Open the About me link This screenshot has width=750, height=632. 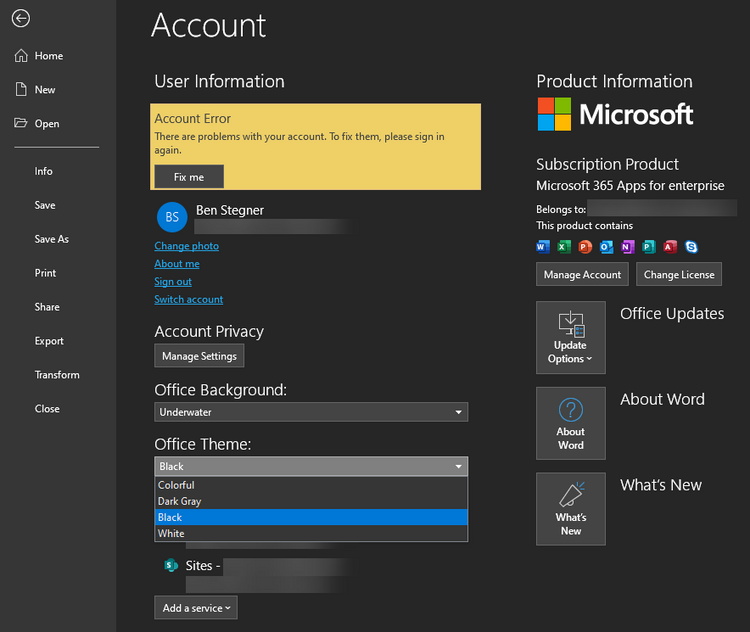pos(177,264)
